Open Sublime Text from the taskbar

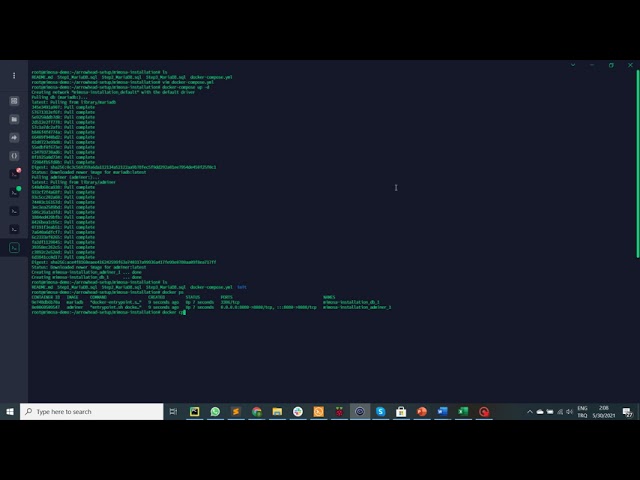[x=236, y=411]
